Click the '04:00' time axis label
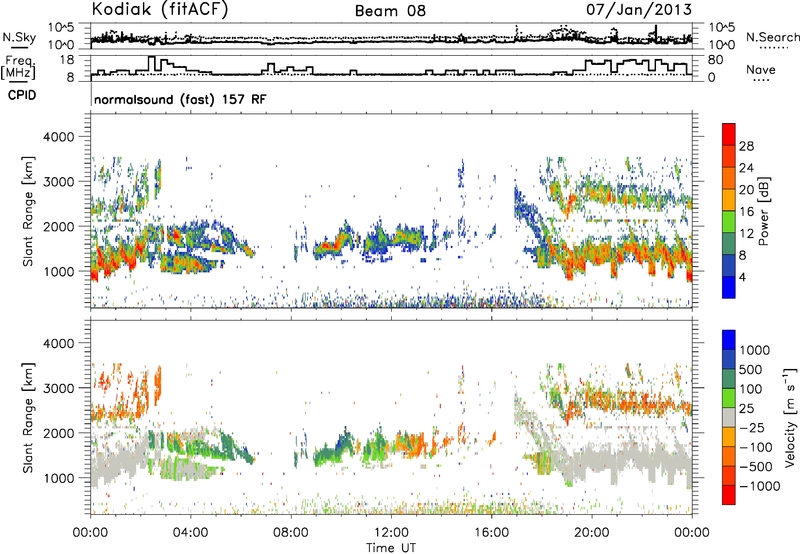Image resolution: width=800 pixels, height=554 pixels. tap(190, 533)
